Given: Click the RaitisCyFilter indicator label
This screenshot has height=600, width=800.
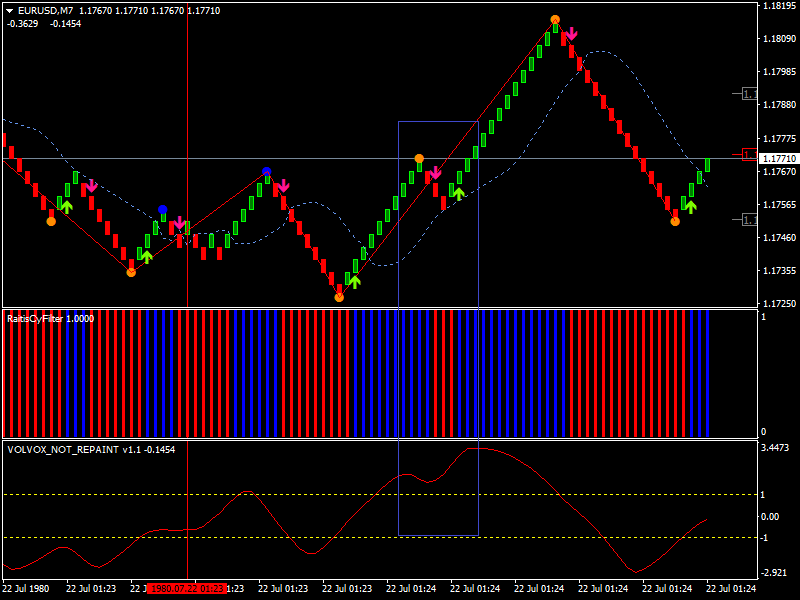Looking at the screenshot, I should 50,318.
